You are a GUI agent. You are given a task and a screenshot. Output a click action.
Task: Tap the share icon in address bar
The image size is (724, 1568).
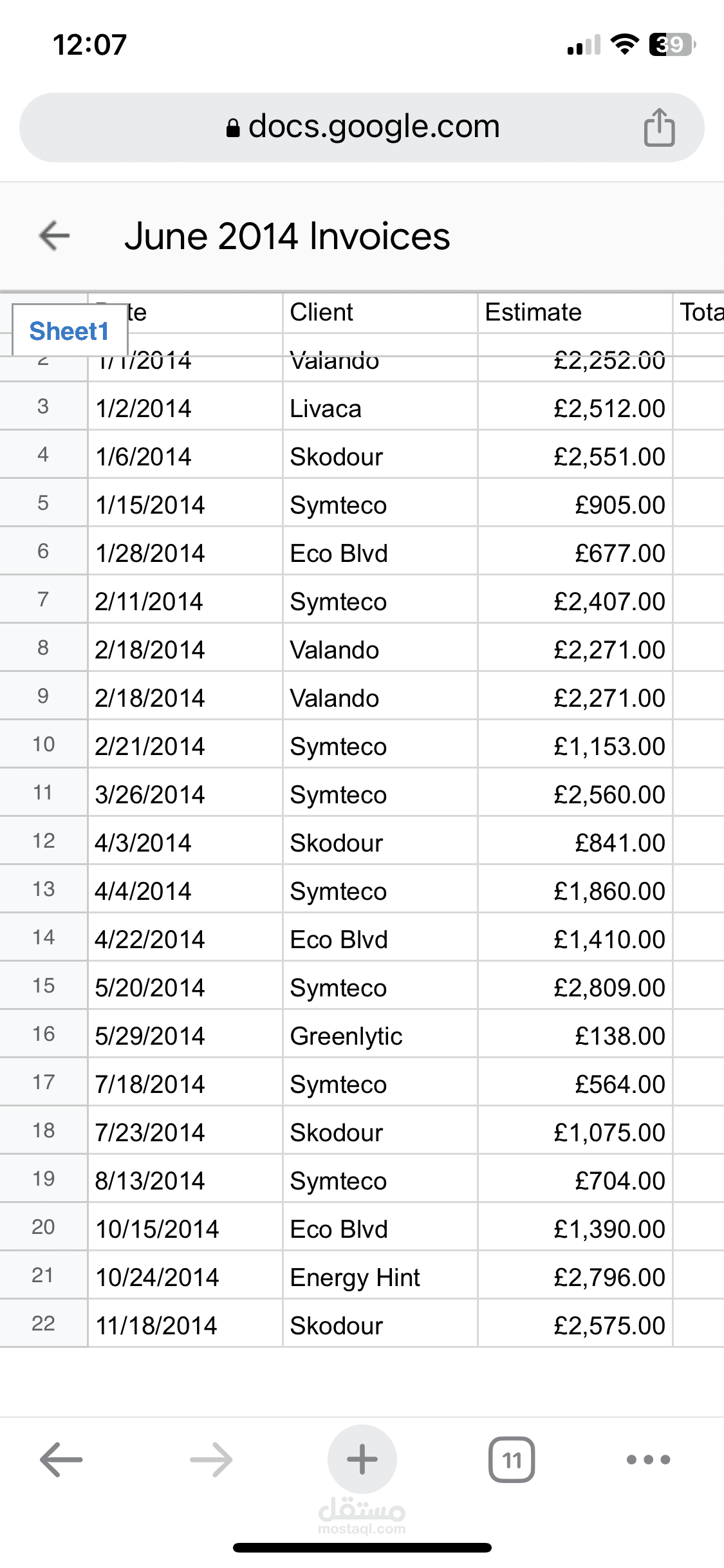[659, 127]
